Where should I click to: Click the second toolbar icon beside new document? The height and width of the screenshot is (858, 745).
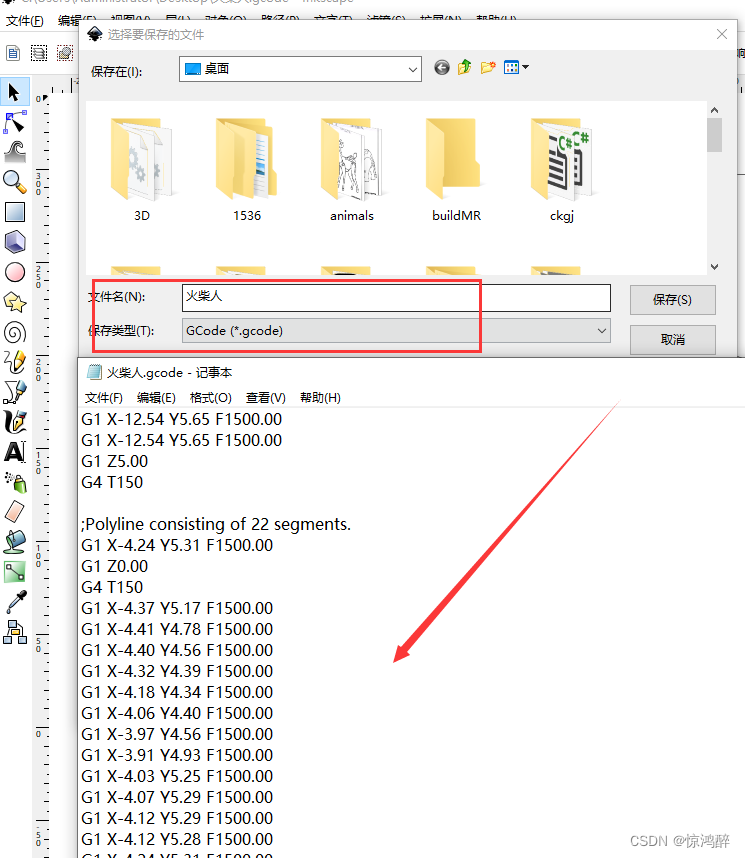(x=39, y=53)
